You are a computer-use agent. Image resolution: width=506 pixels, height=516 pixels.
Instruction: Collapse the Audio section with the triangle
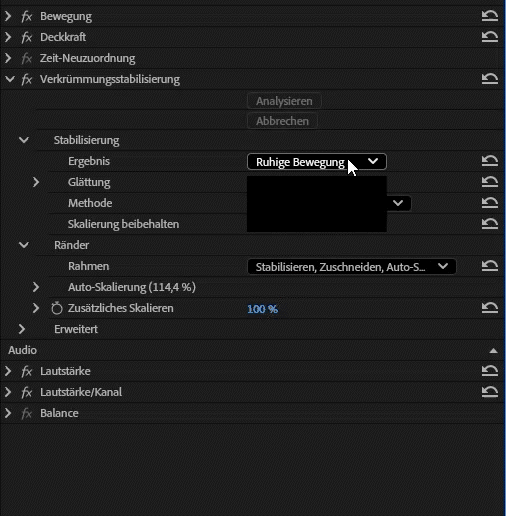coord(493,351)
